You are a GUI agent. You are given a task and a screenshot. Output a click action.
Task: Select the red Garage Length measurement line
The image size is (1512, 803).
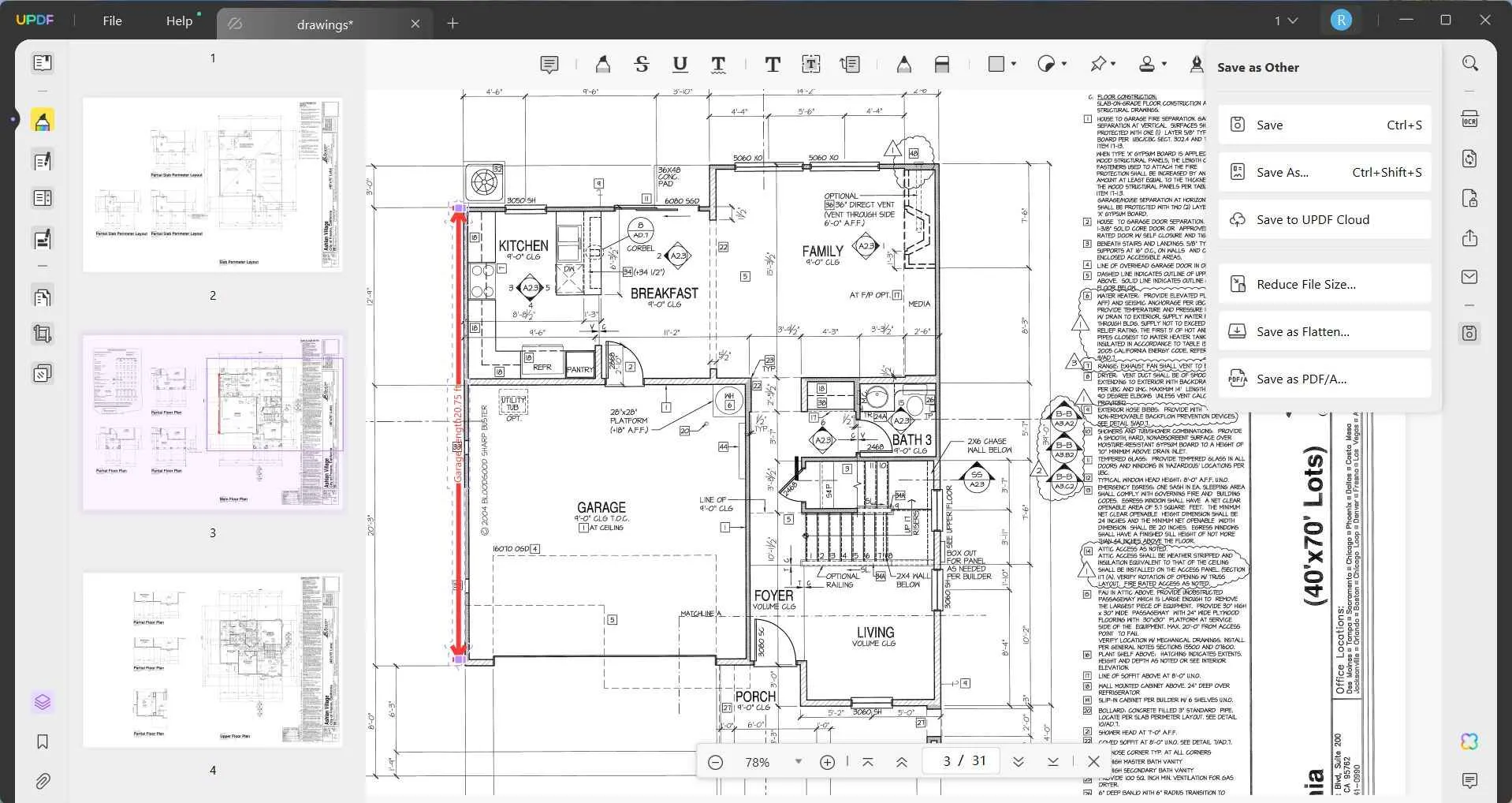point(460,432)
